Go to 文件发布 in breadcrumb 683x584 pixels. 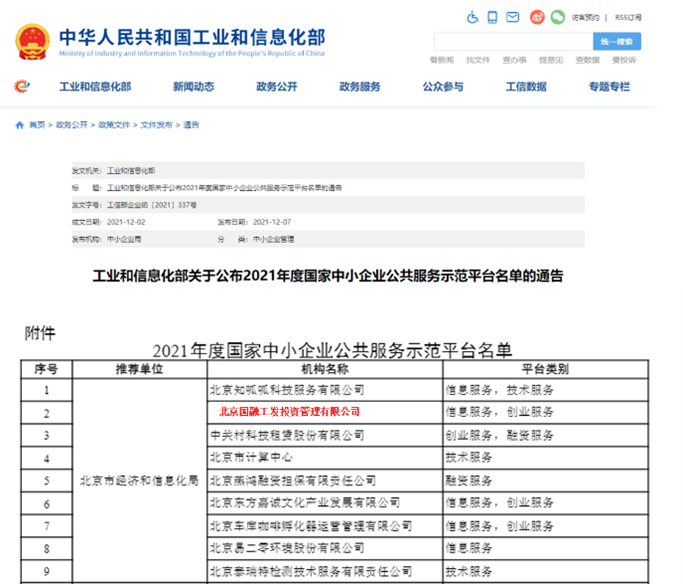click(156, 125)
